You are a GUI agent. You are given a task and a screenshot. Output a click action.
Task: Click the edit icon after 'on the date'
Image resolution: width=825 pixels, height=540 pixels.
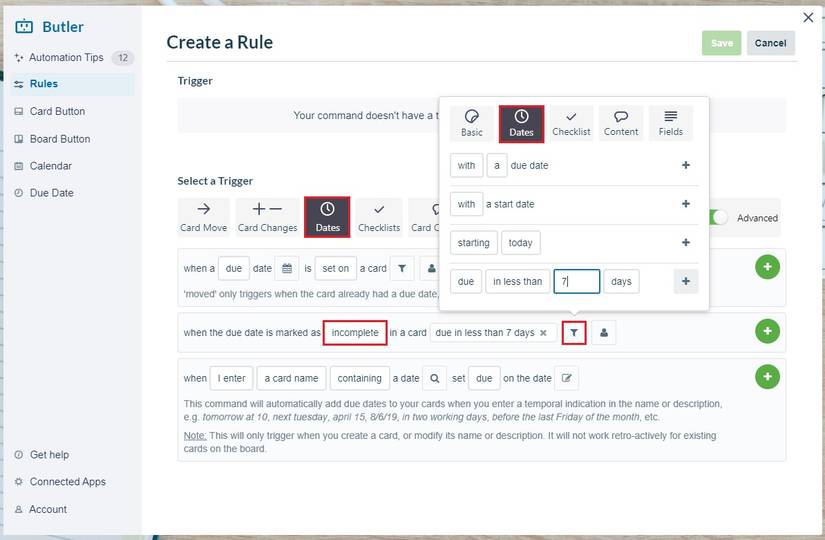(567, 378)
